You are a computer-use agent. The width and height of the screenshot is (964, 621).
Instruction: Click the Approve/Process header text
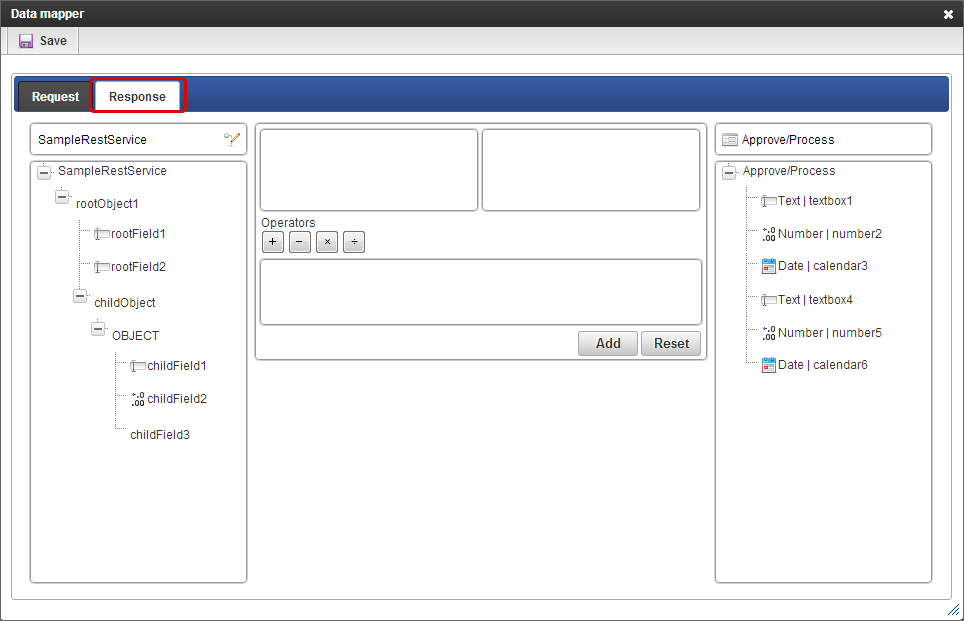point(788,140)
